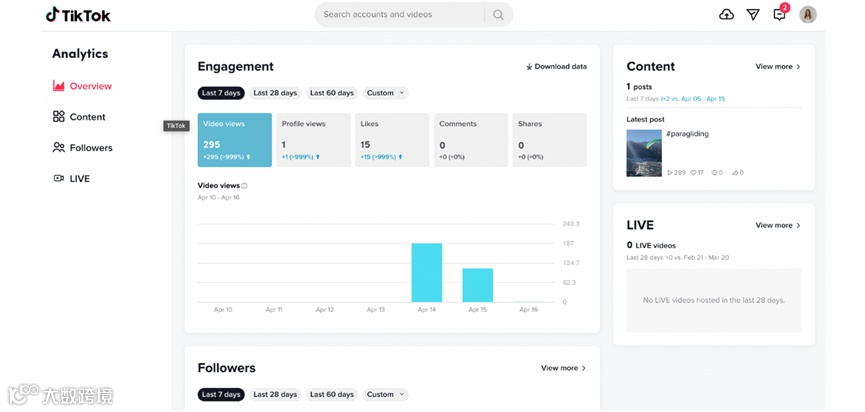Screen dimensions: 865x412
Task: Open the messages paper plane icon
Action: click(753, 15)
